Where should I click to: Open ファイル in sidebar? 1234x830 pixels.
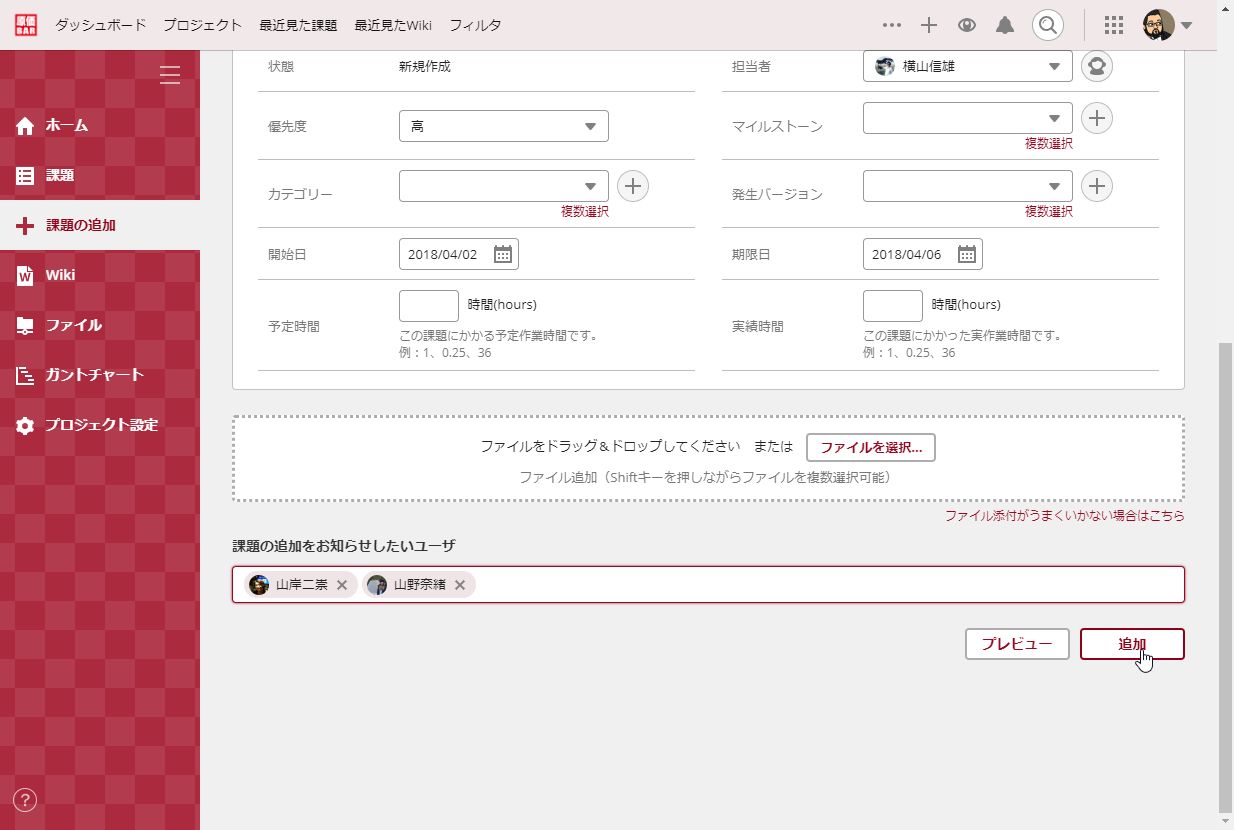click(100, 325)
